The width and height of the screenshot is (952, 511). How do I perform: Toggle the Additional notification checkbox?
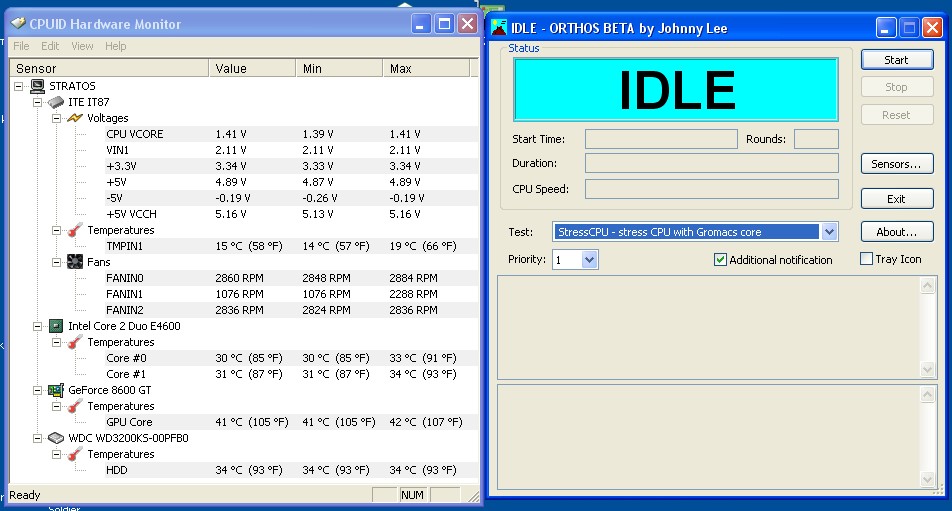(x=720, y=260)
